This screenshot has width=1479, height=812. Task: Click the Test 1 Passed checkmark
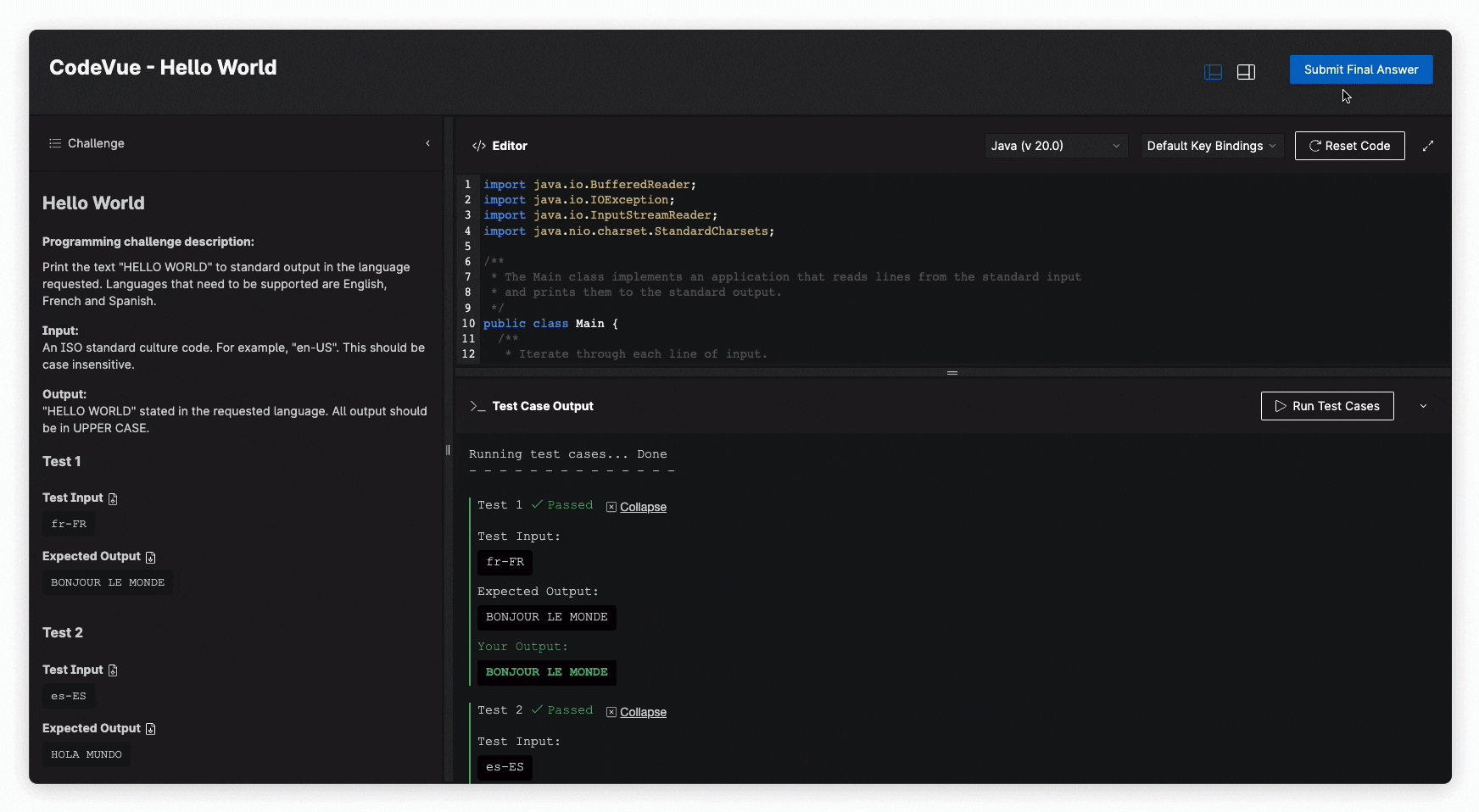point(537,504)
